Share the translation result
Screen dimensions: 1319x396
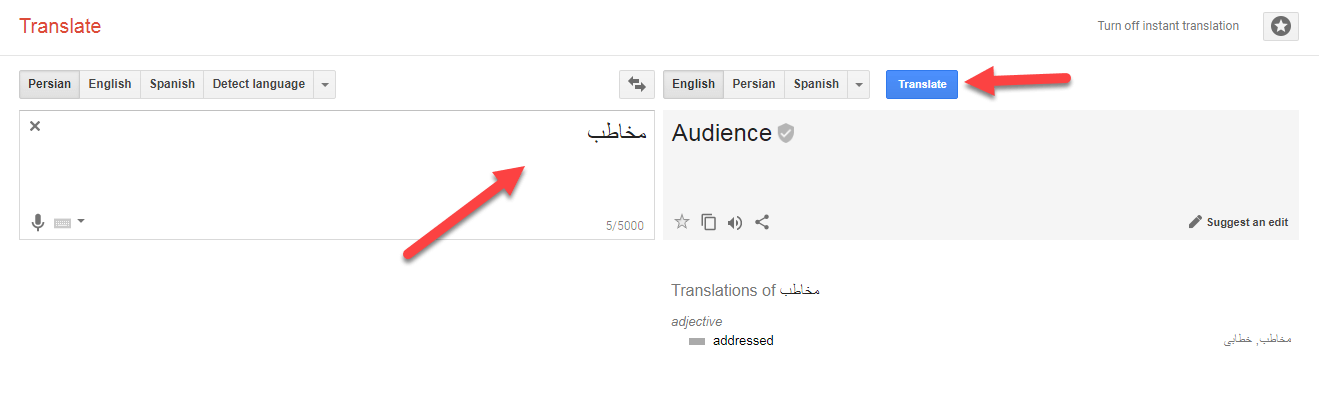[x=762, y=222]
